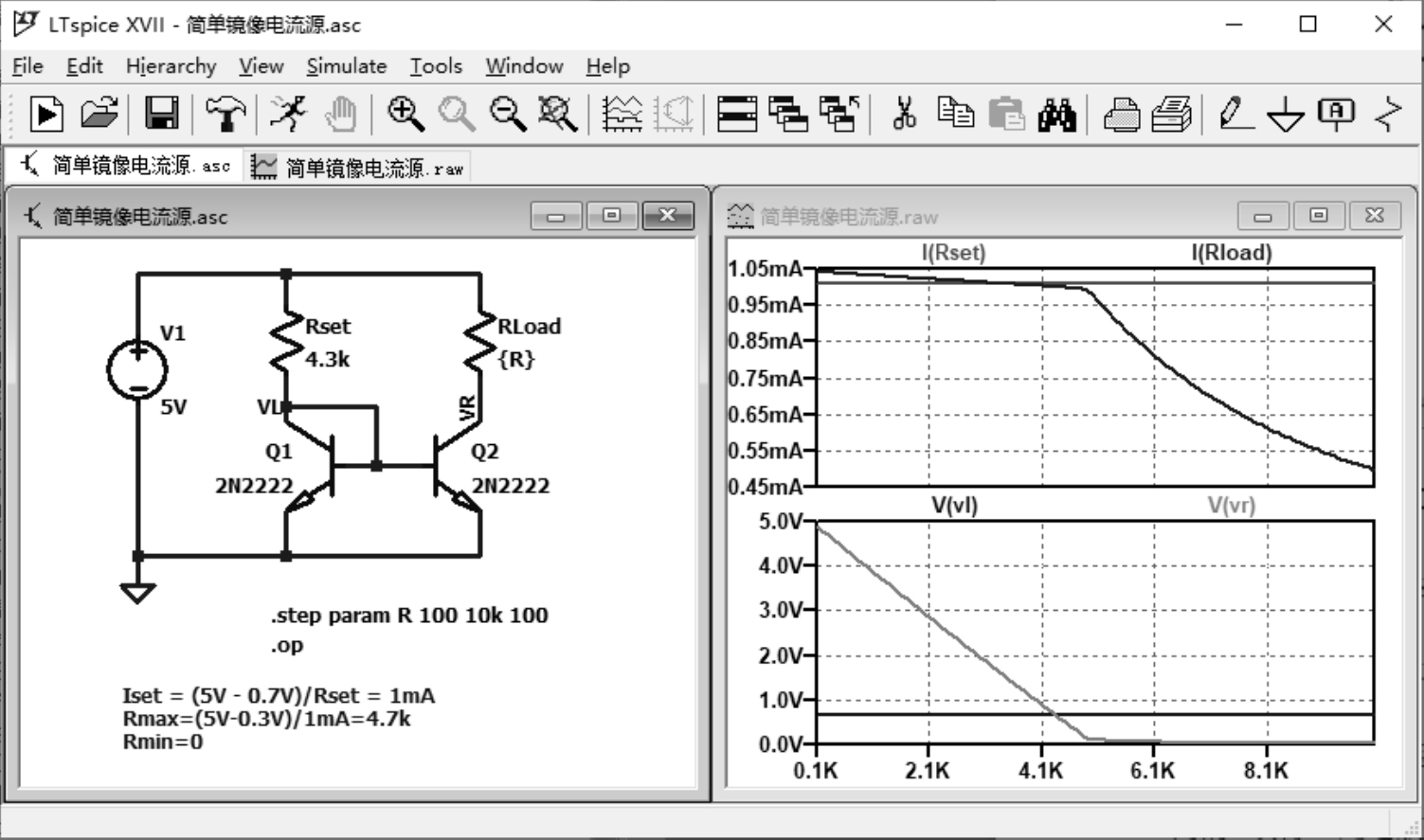Click the I(Rload) trace label
The image size is (1424, 840).
point(1232,253)
